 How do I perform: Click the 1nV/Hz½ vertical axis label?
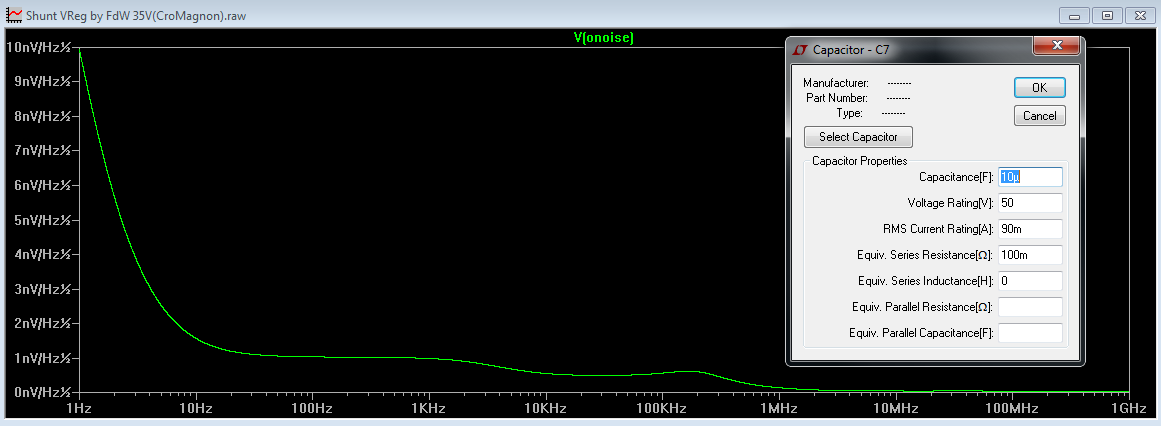tap(41, 358)
